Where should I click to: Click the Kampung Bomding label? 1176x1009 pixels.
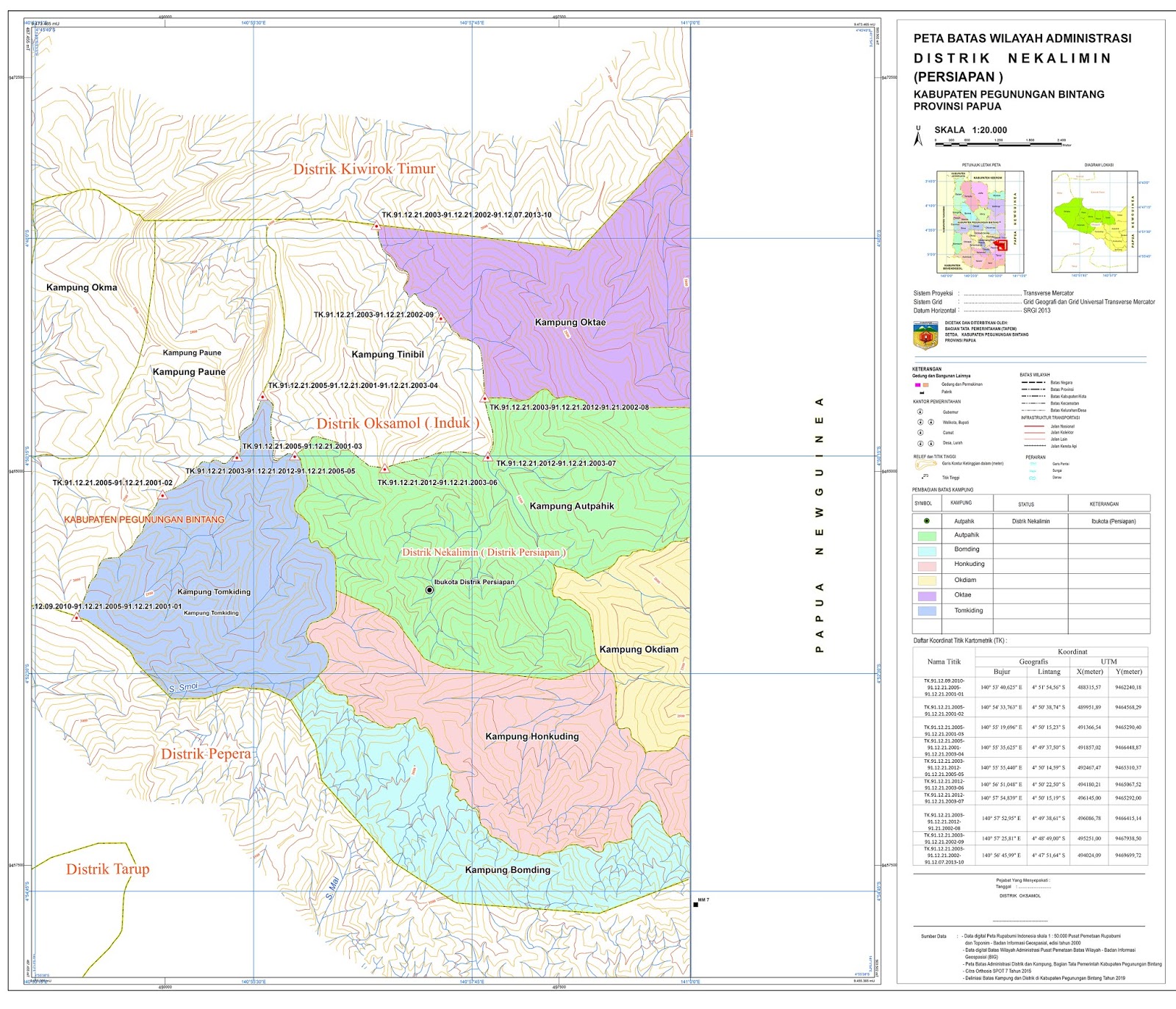click(x=508, y=870)
